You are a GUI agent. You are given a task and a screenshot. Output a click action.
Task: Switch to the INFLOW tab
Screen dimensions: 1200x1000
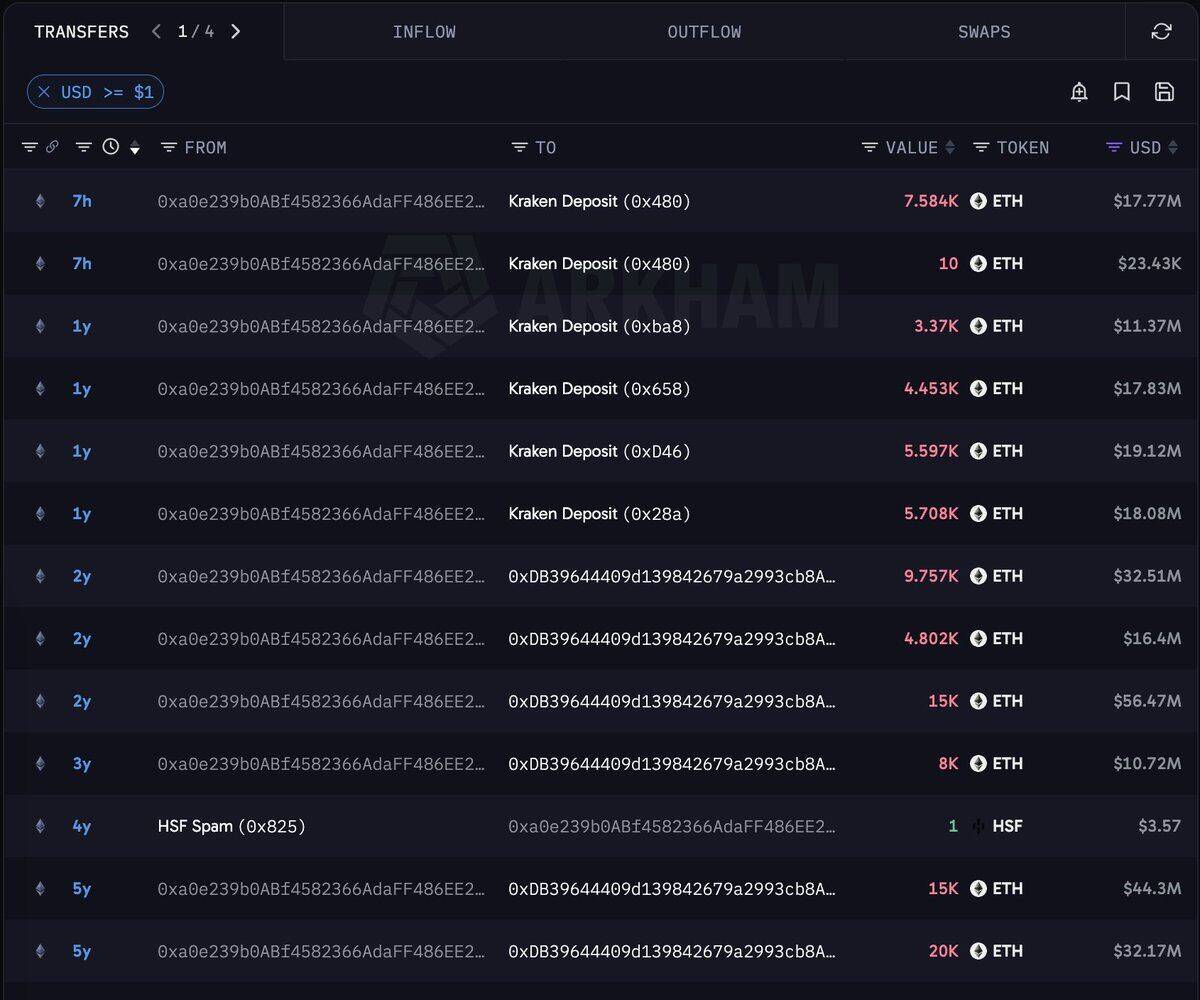pos(424,31)
